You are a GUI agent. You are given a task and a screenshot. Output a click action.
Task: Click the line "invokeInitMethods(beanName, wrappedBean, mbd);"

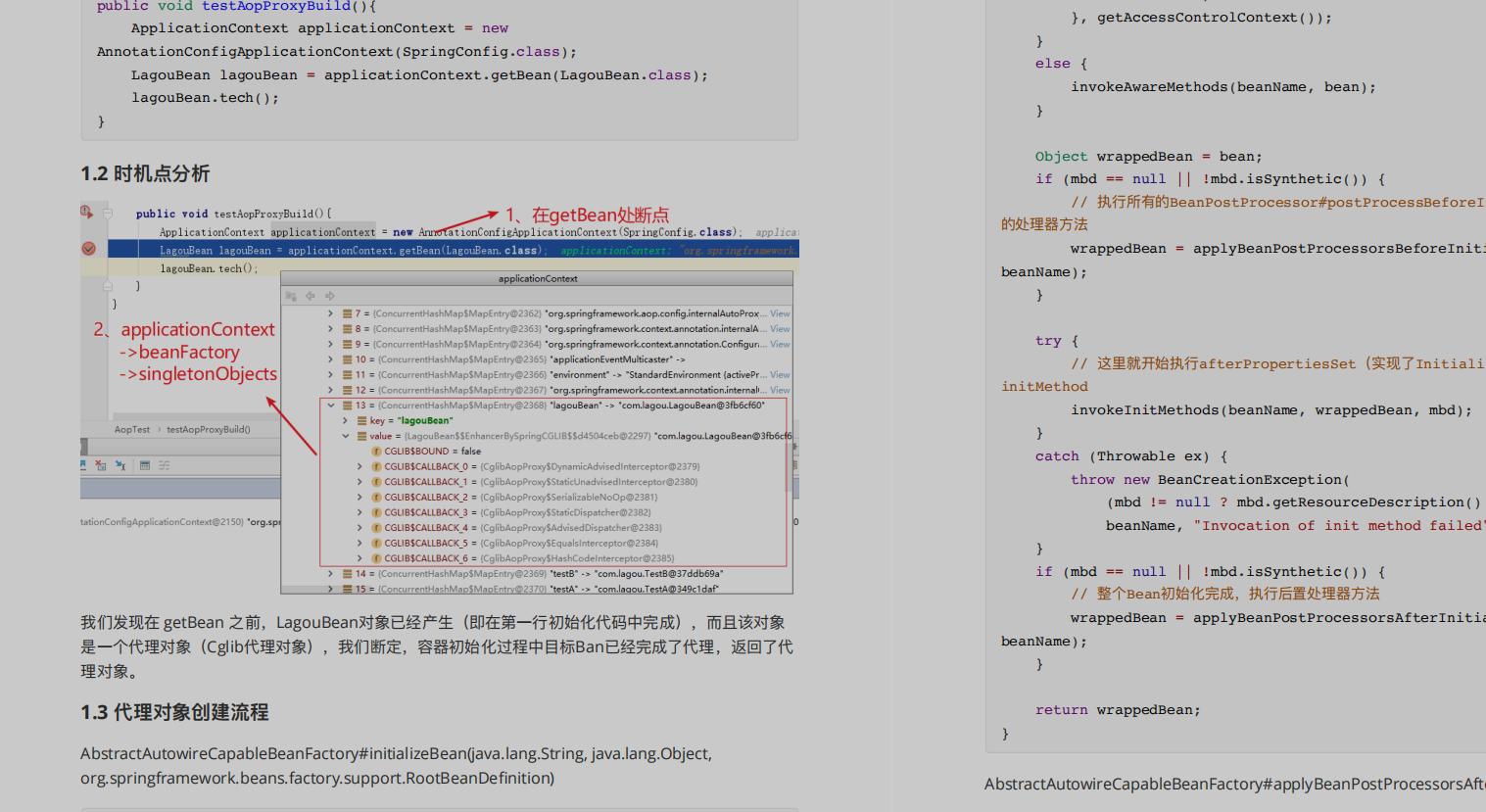pos(1271,410)
